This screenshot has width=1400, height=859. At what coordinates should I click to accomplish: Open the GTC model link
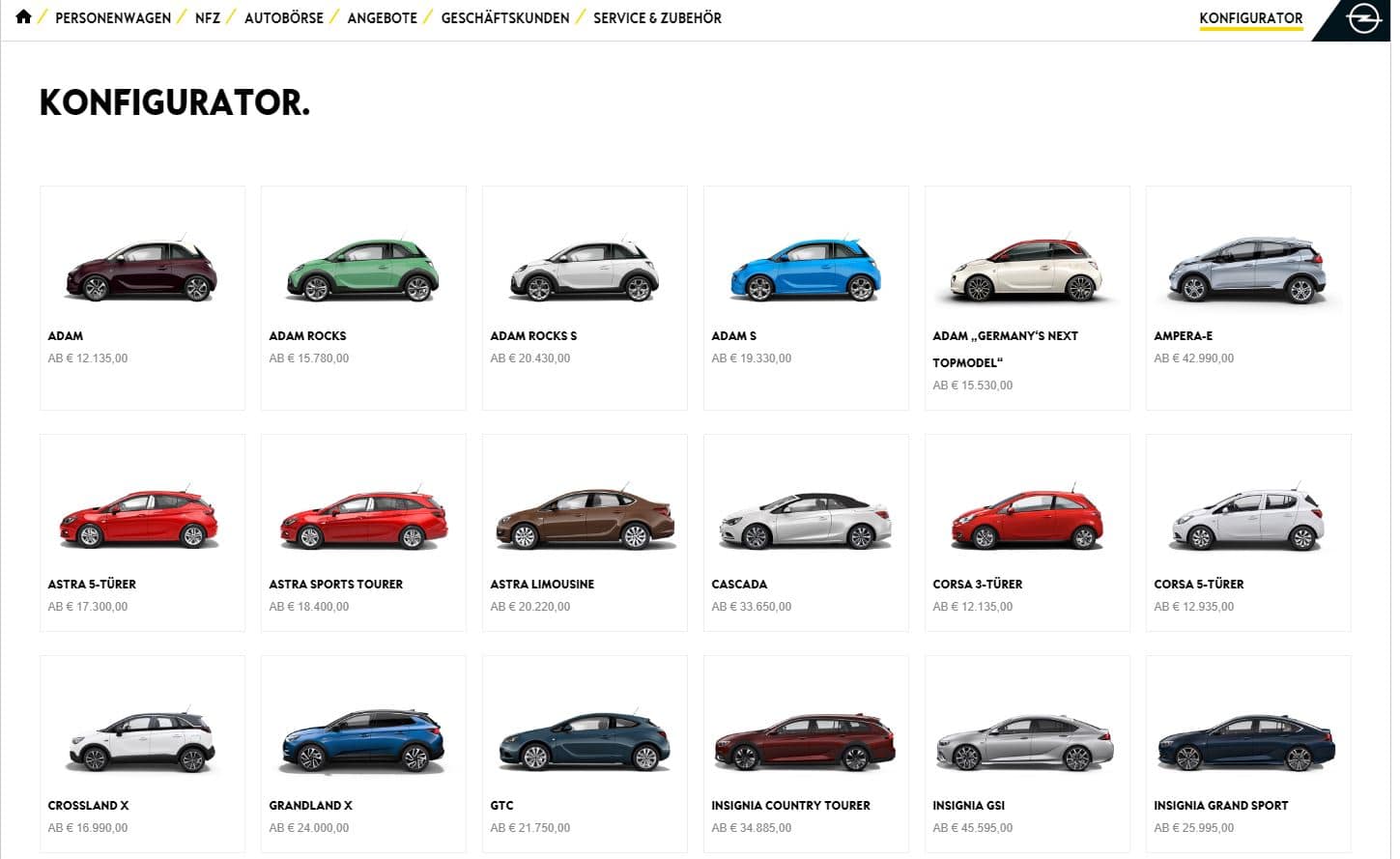(501, 806)
